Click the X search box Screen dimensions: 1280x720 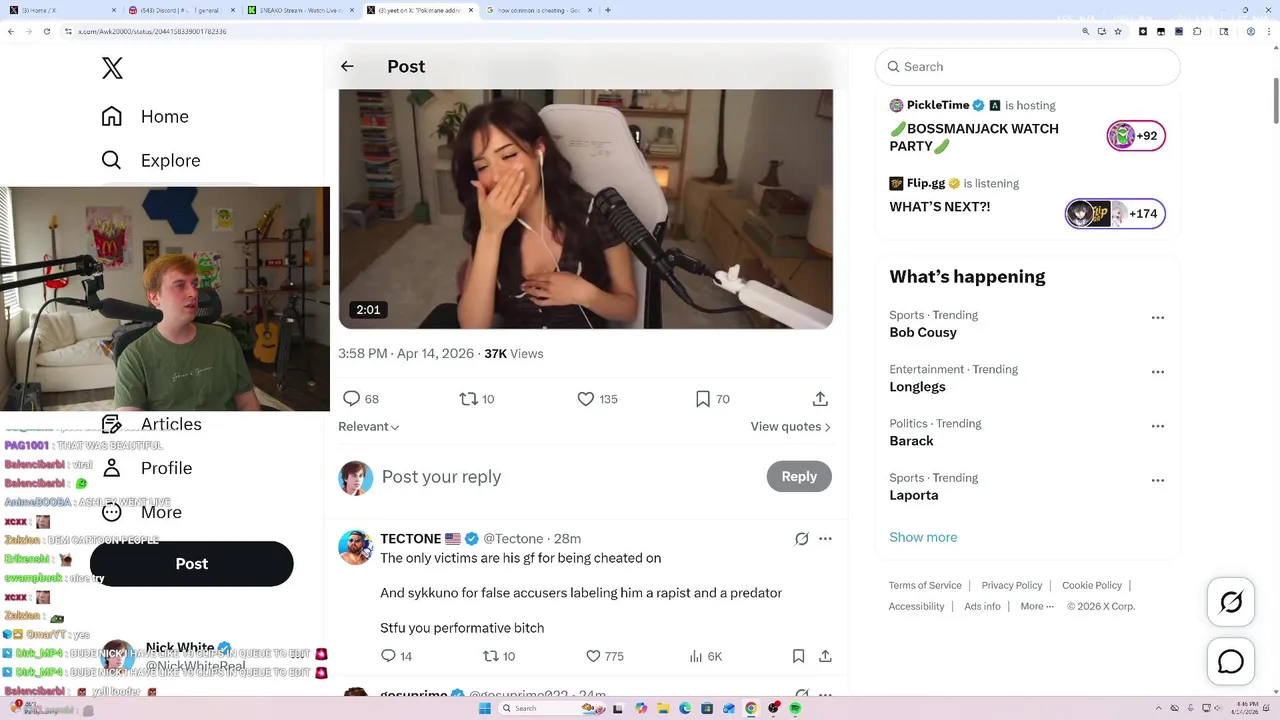[x=1028, y=66]
